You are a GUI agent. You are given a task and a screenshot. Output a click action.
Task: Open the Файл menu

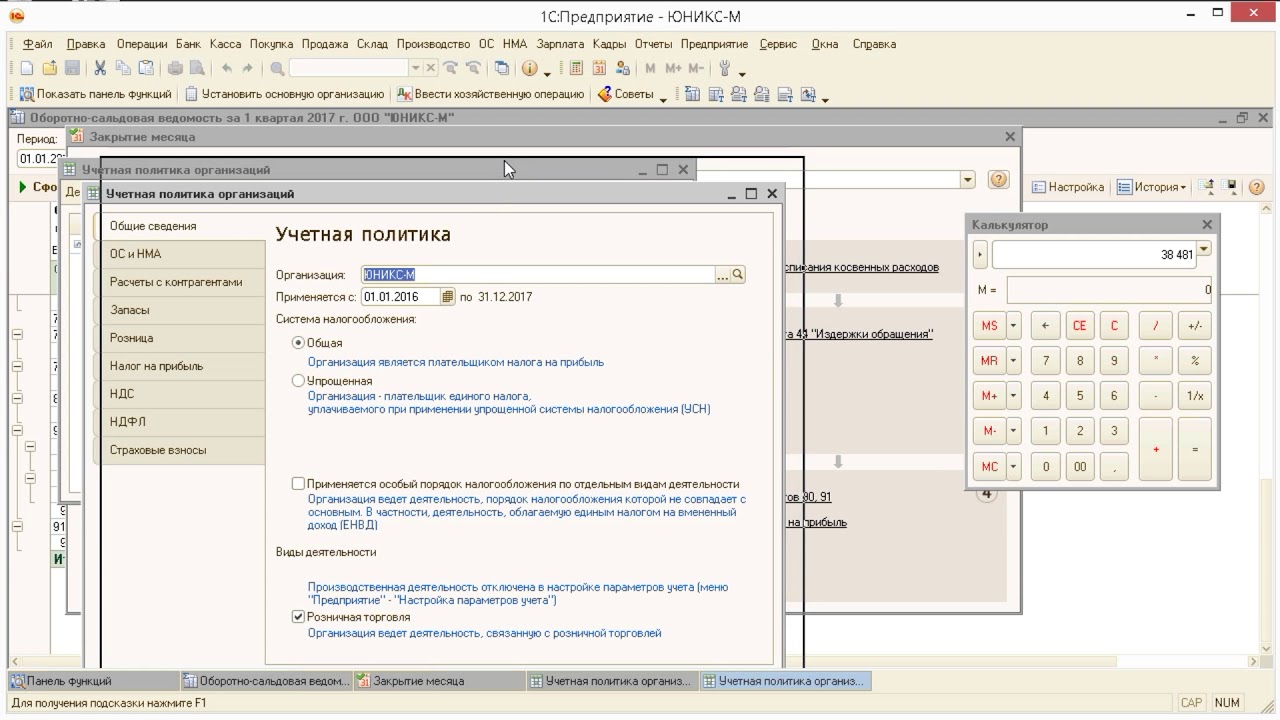click(38, 44)
